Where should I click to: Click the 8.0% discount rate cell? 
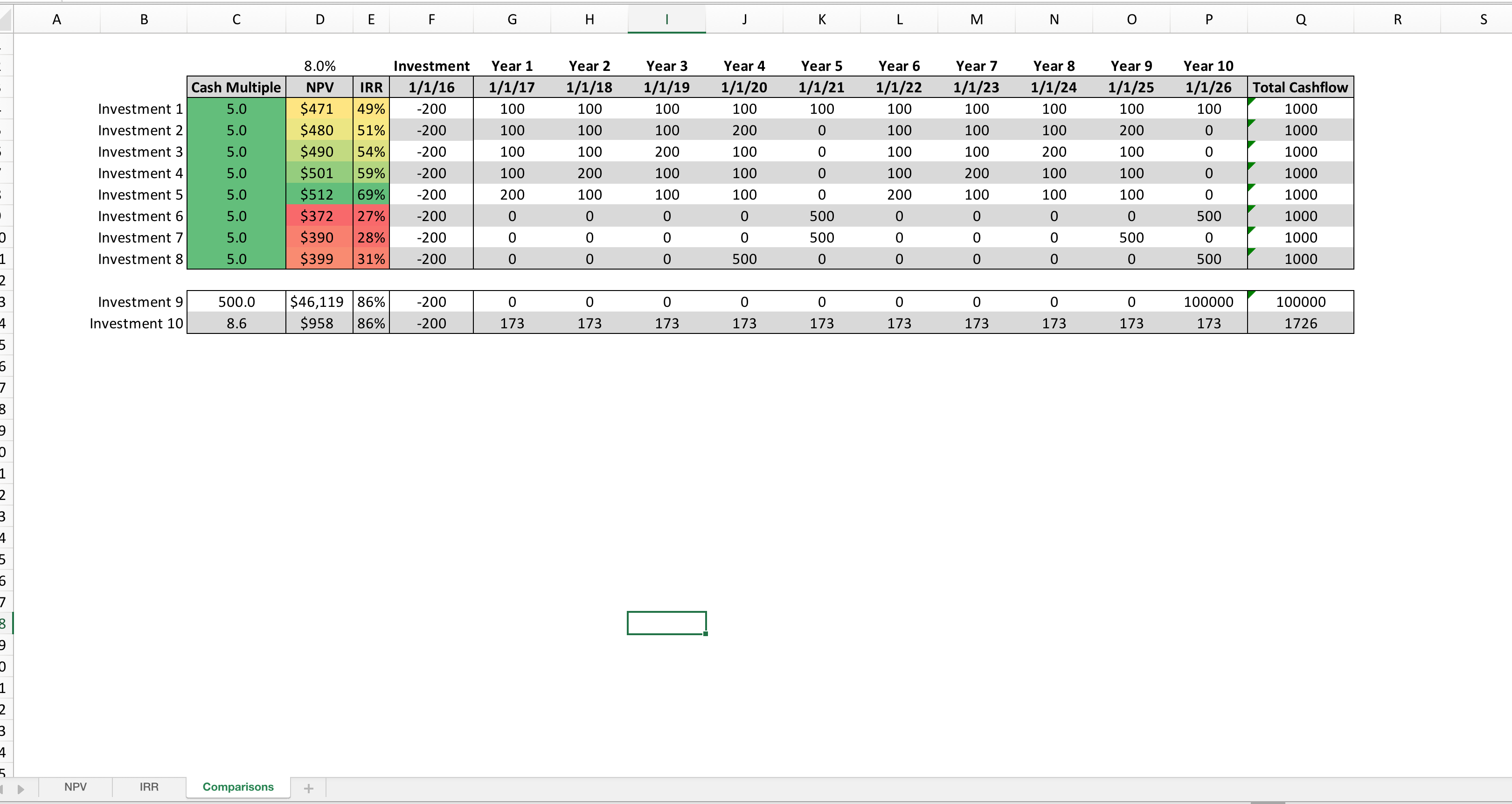tap(319, 66)
